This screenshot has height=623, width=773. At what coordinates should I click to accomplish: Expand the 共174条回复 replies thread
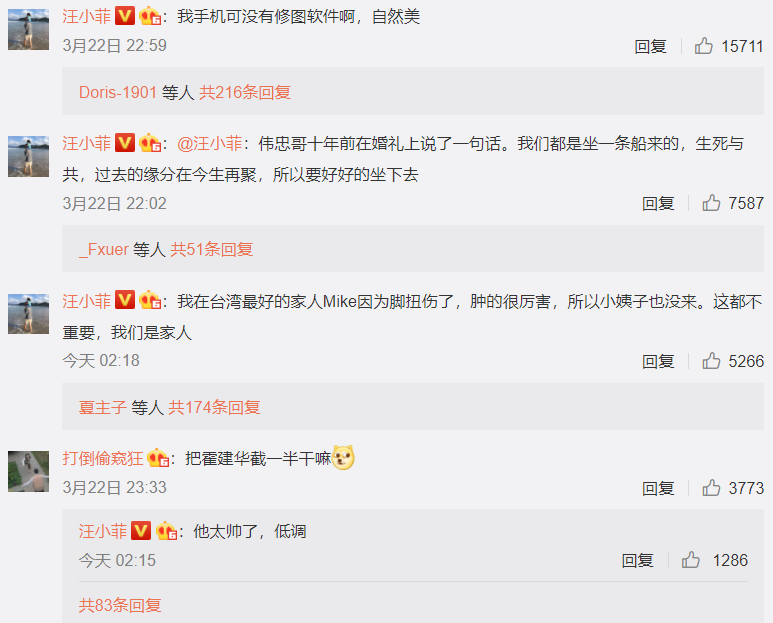click(214, 407)
